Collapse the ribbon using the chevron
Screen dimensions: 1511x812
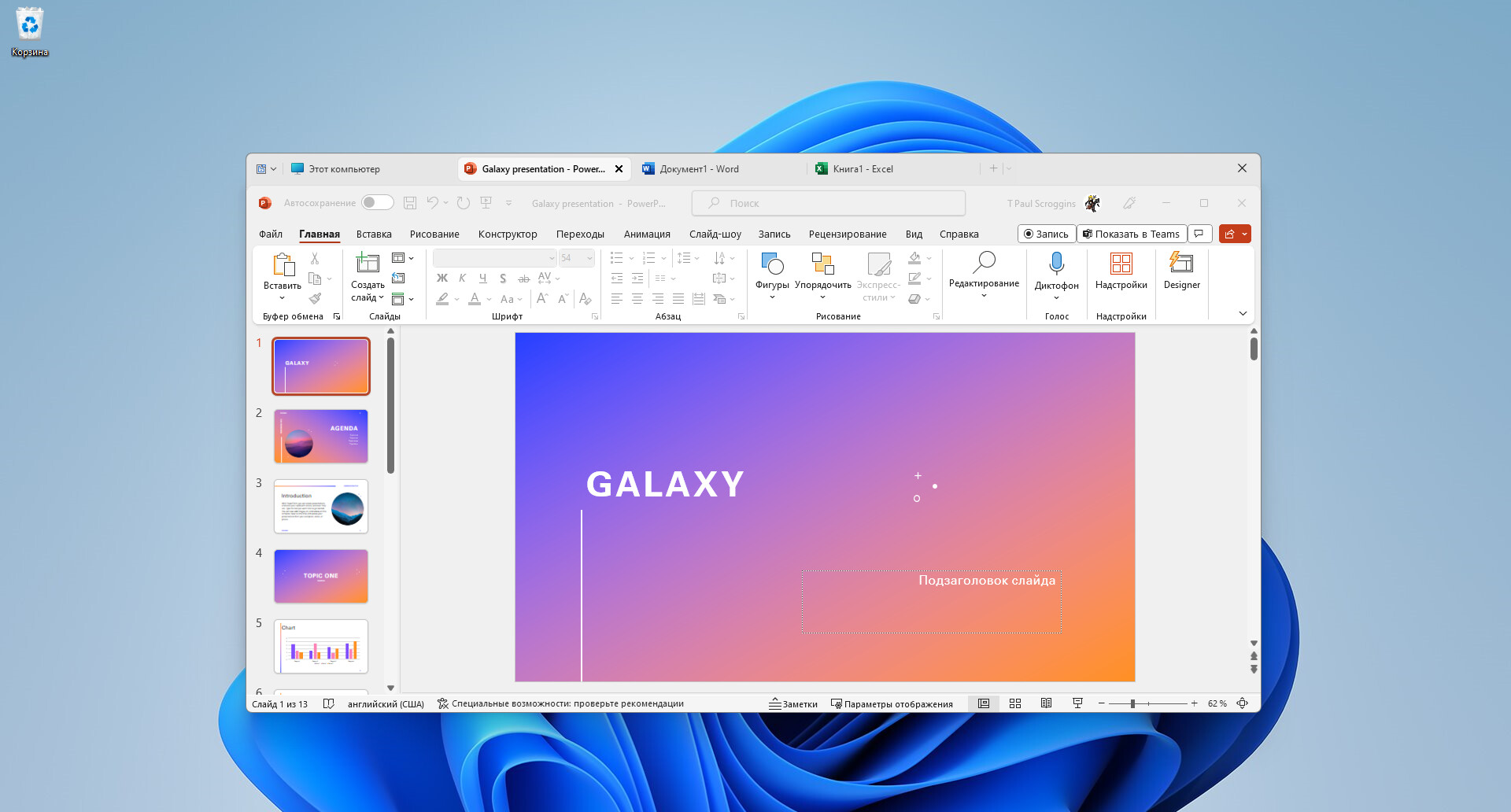point(1243,314)
